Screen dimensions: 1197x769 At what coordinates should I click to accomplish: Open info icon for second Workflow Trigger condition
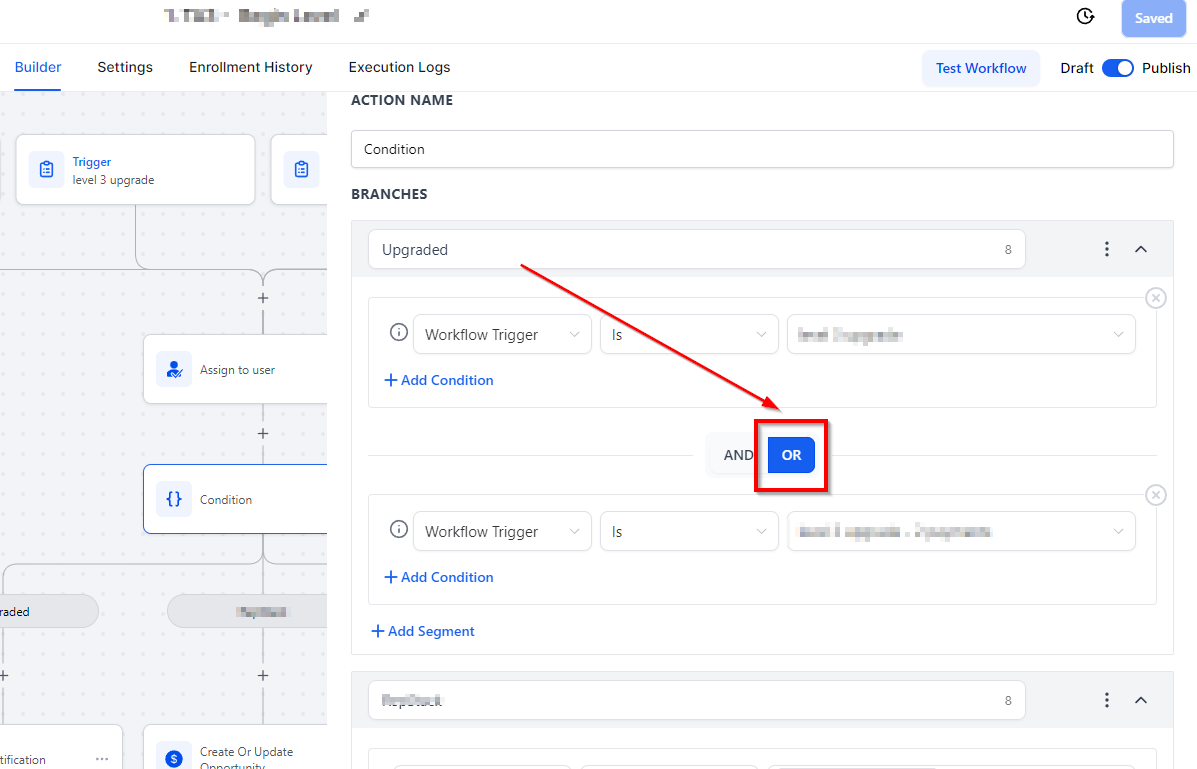pyautogui.click(x=398, y=529)
